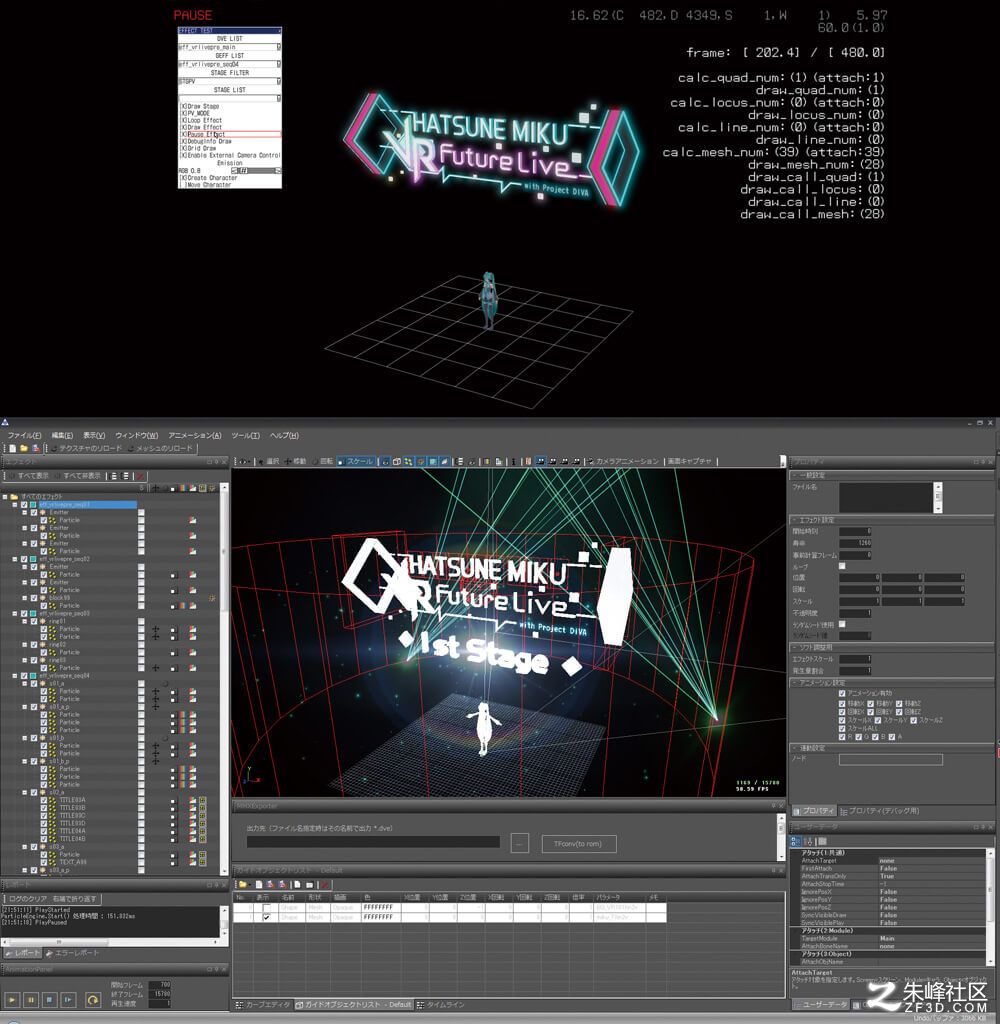The height and width of the screenshot is (1024, 1000).
Task: Open folder icon in guide object list toolbar
Action: pos(242,885)
